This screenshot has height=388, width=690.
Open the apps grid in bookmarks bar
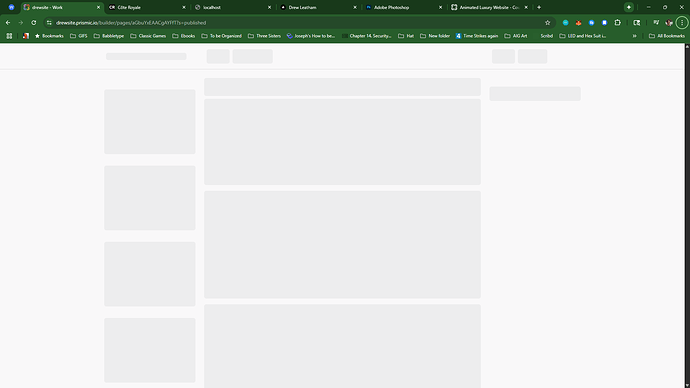point(9,36)
